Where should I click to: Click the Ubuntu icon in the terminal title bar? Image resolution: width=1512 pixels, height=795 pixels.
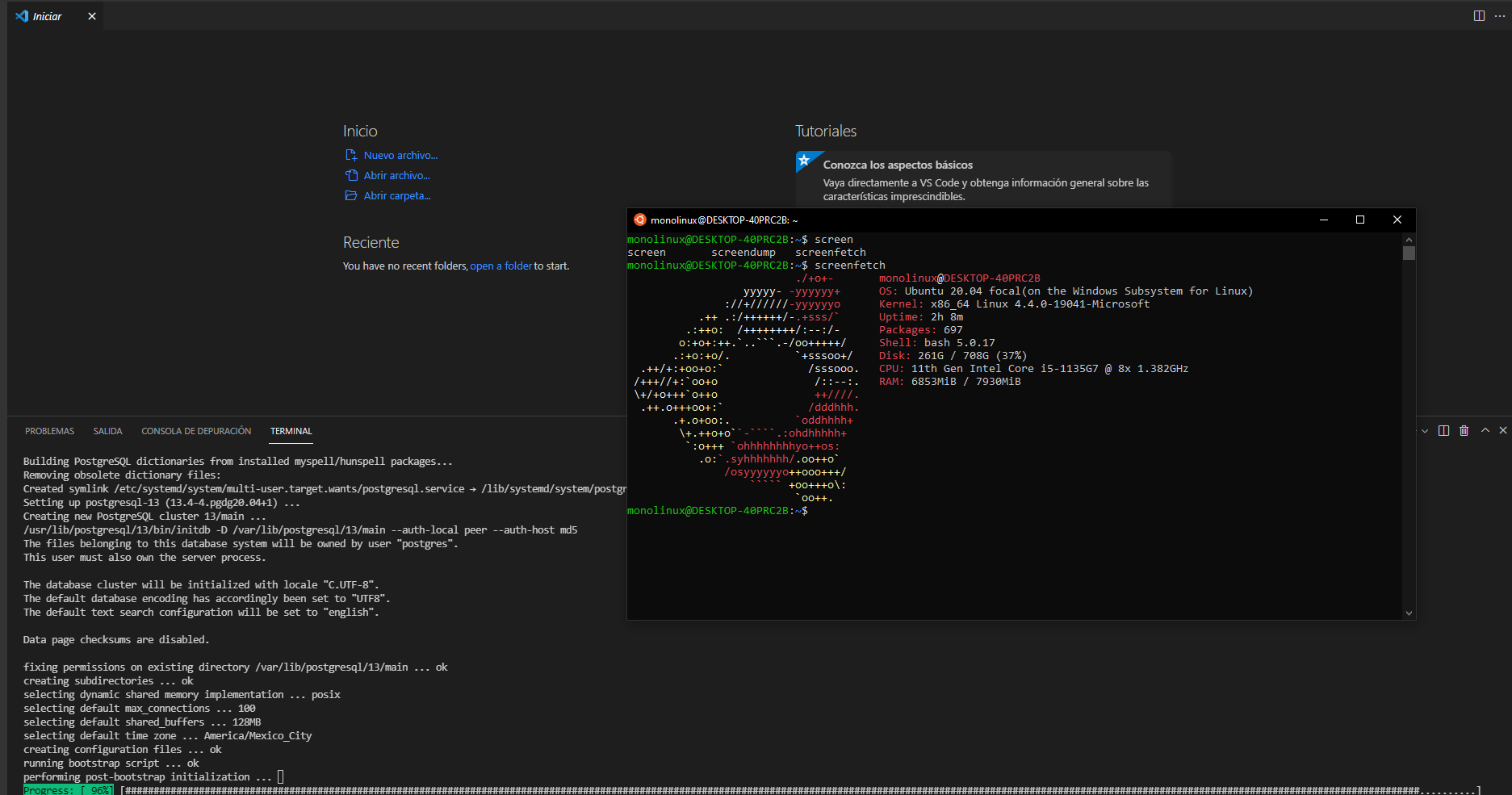[640, 220]
